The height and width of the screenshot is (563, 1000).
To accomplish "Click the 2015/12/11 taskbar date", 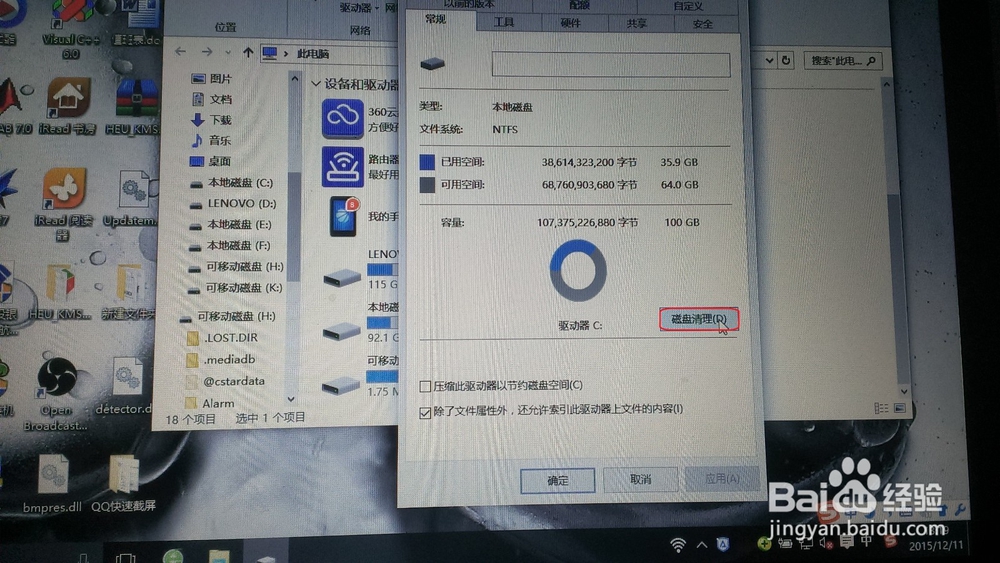I will click(936, 546).
